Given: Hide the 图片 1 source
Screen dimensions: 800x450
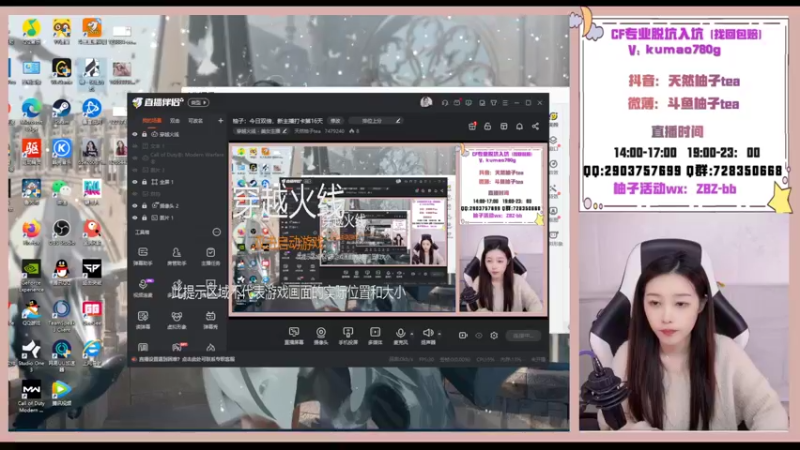Looking at the screenshot, I should 135,217.
